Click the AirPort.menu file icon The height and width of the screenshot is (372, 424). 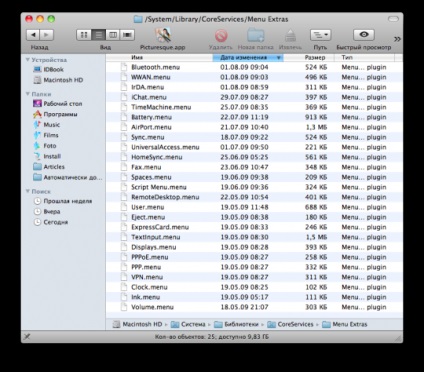(x=124, y=127)
